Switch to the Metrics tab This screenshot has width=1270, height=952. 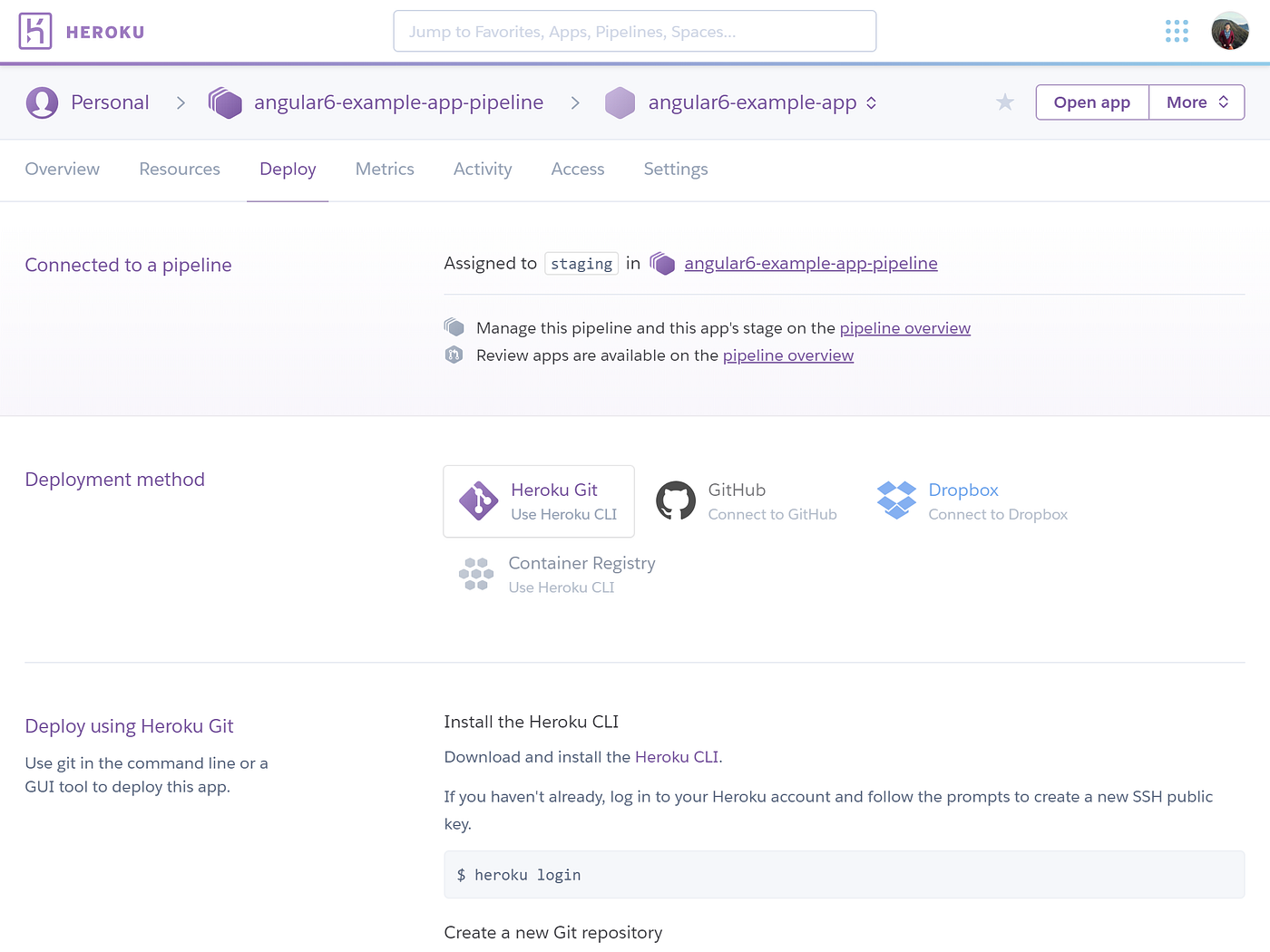pos(385,170)
